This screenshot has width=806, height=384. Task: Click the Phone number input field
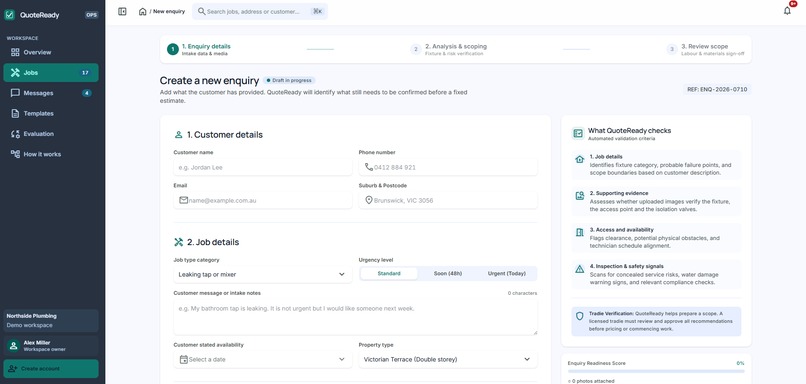[448, 167]
